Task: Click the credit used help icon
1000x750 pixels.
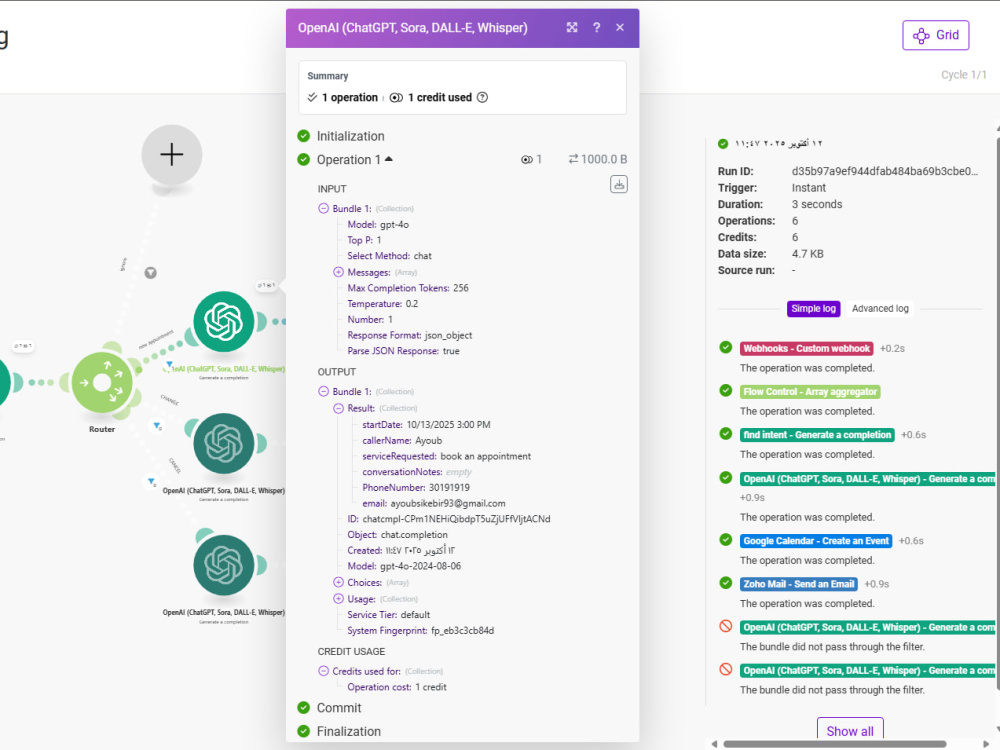Action: pos(483,98)
